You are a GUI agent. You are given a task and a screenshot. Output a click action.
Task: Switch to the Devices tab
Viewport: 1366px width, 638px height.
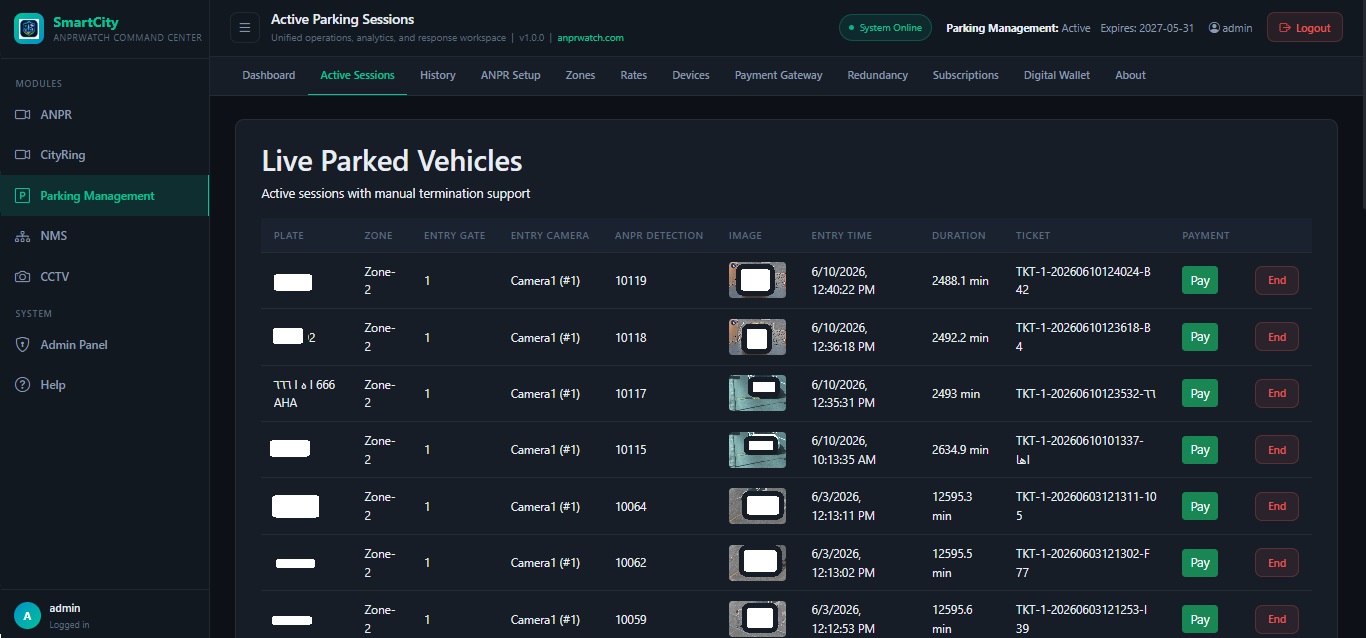(x=691, y=75)
